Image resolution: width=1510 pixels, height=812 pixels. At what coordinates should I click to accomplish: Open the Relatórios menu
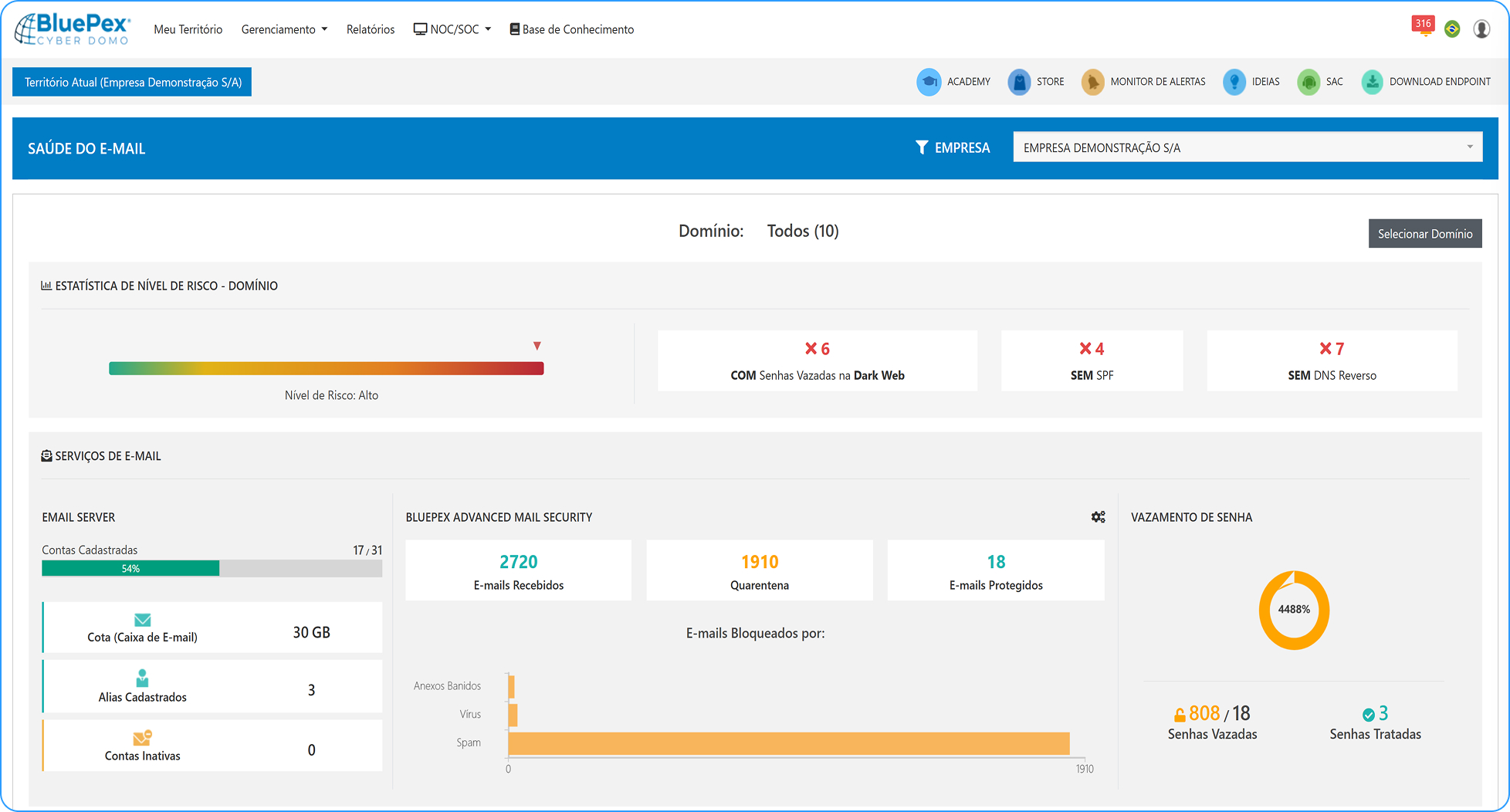(371, 29)
